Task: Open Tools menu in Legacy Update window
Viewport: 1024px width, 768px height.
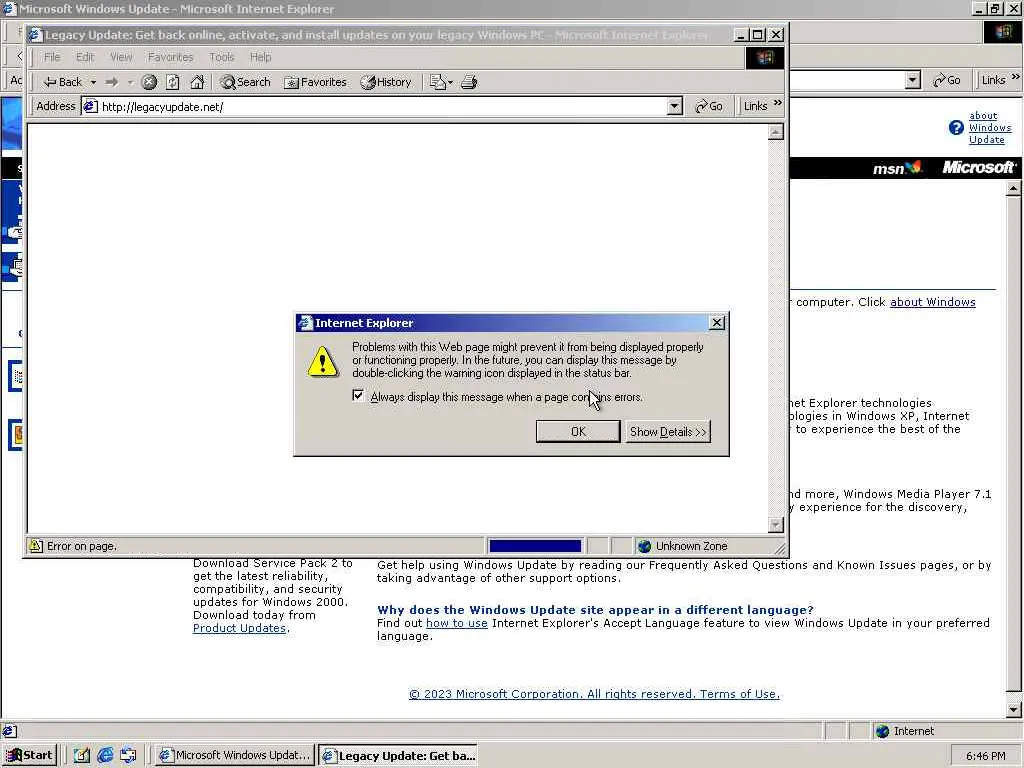Action: [x=221, y=57]
